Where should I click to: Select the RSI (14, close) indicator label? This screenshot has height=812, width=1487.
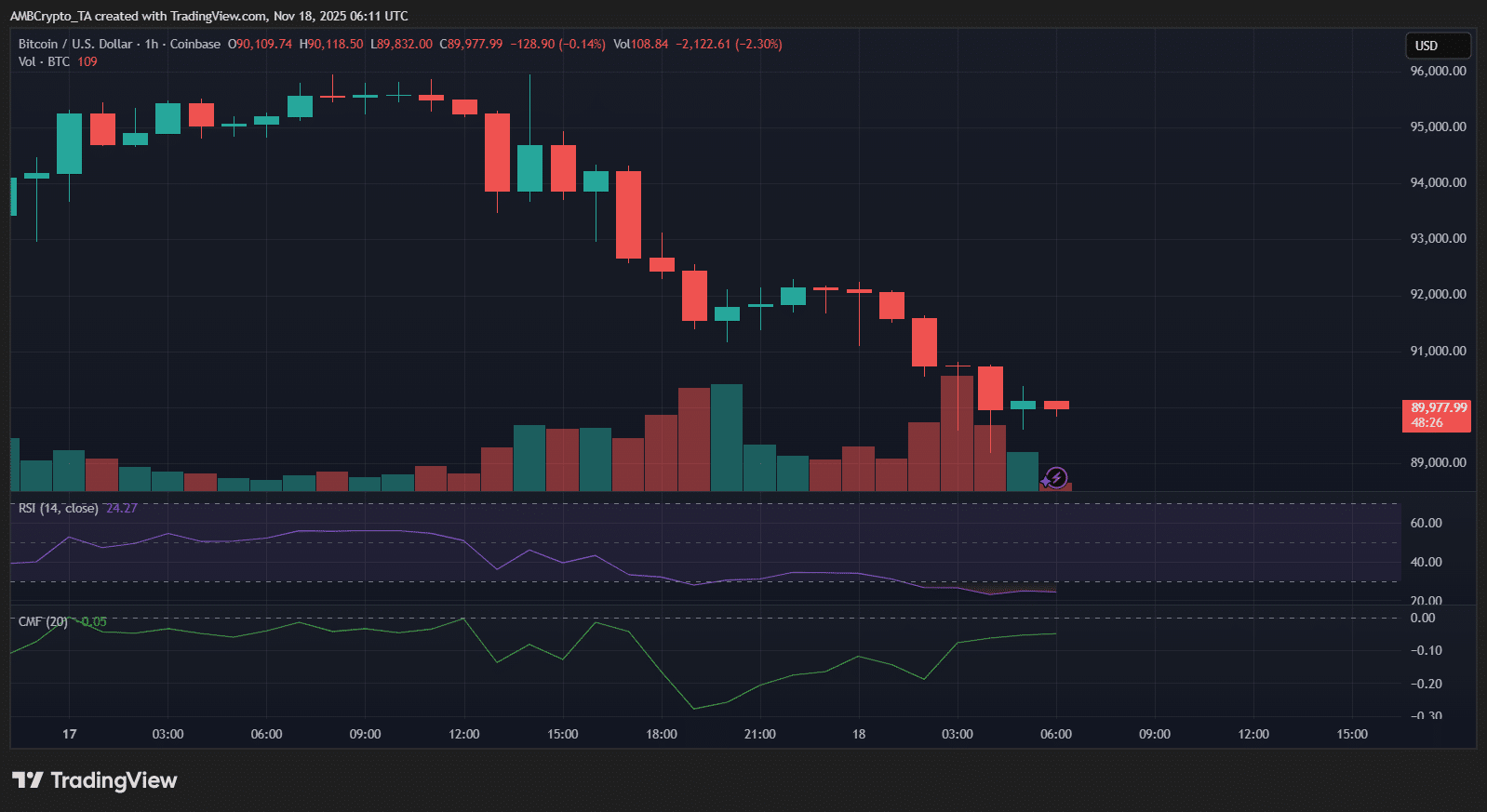coord(58,508)
